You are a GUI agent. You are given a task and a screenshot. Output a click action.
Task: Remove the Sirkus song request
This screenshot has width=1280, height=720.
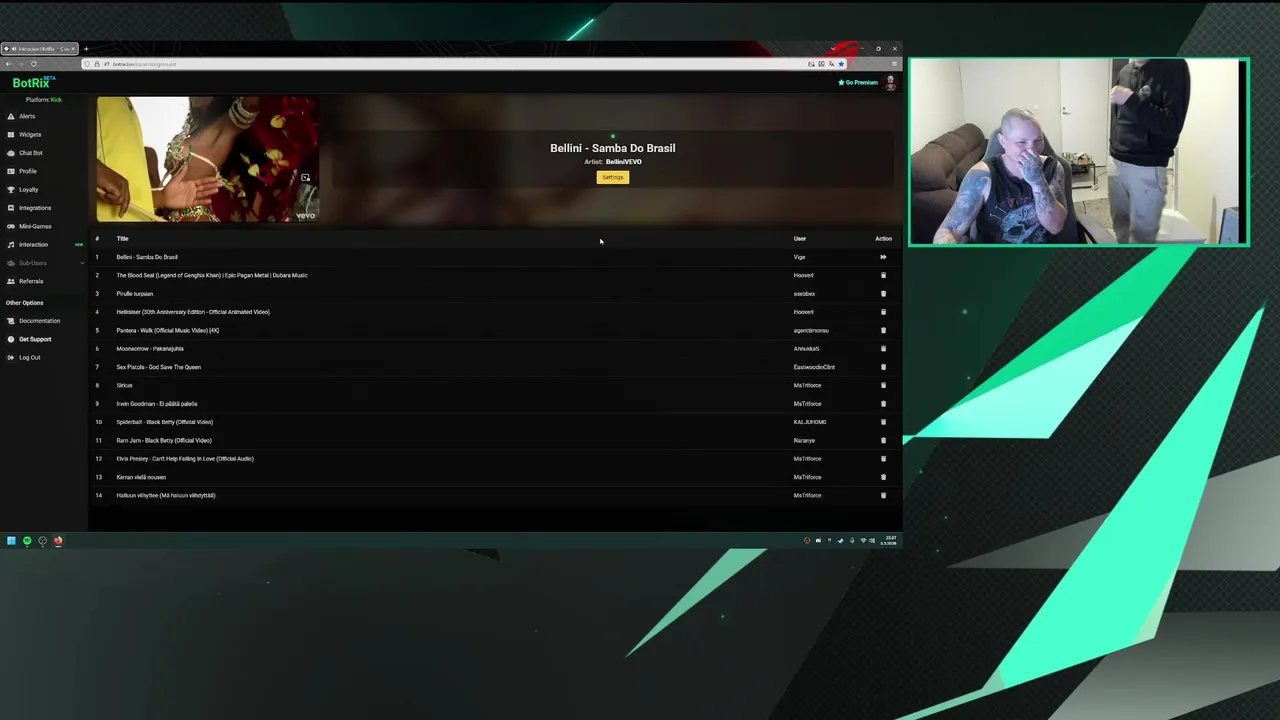point(883,385)
